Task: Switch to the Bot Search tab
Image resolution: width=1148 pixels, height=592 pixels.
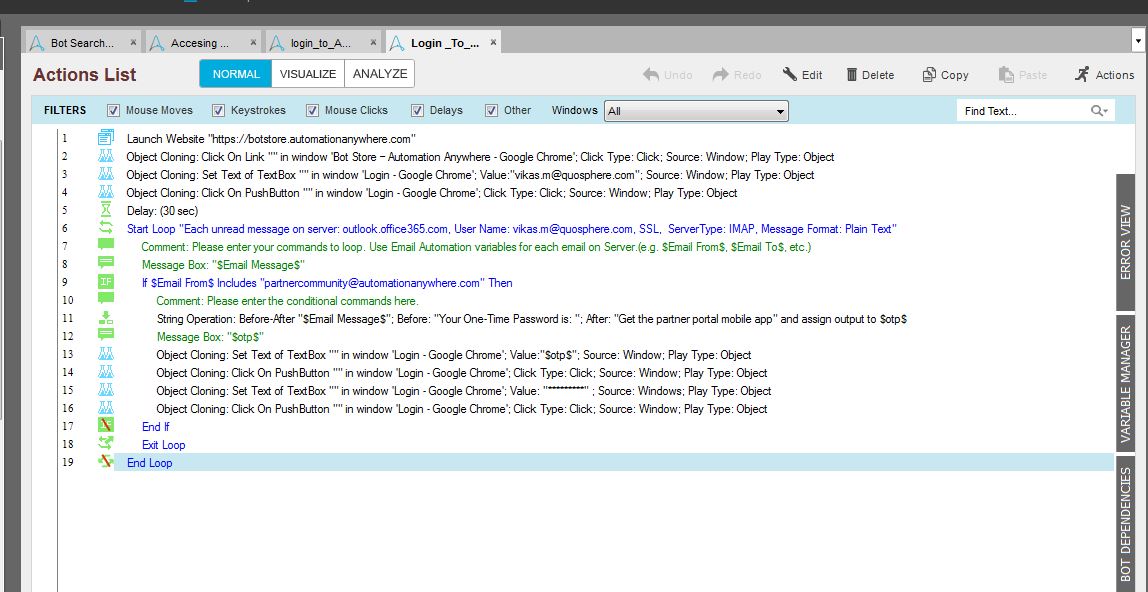Action: [78, 43]
